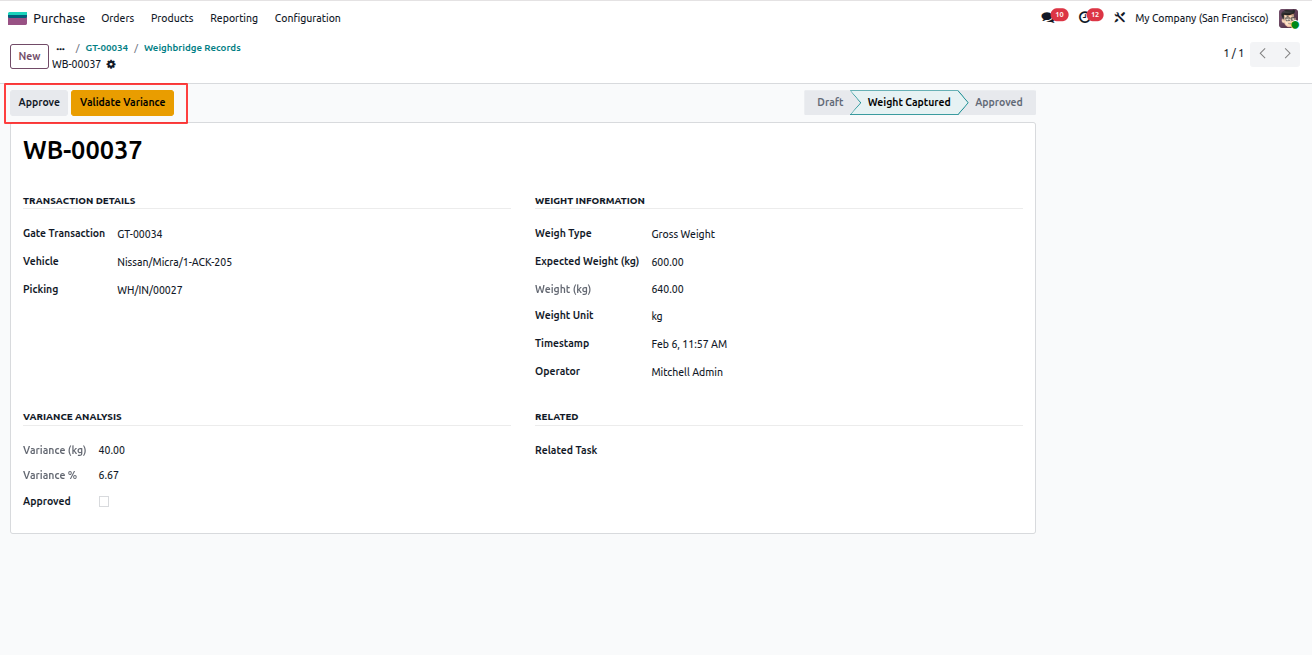Click the New record button
Screen dimensions: 1312x655
pyautogui.click(x=29, y=56)
